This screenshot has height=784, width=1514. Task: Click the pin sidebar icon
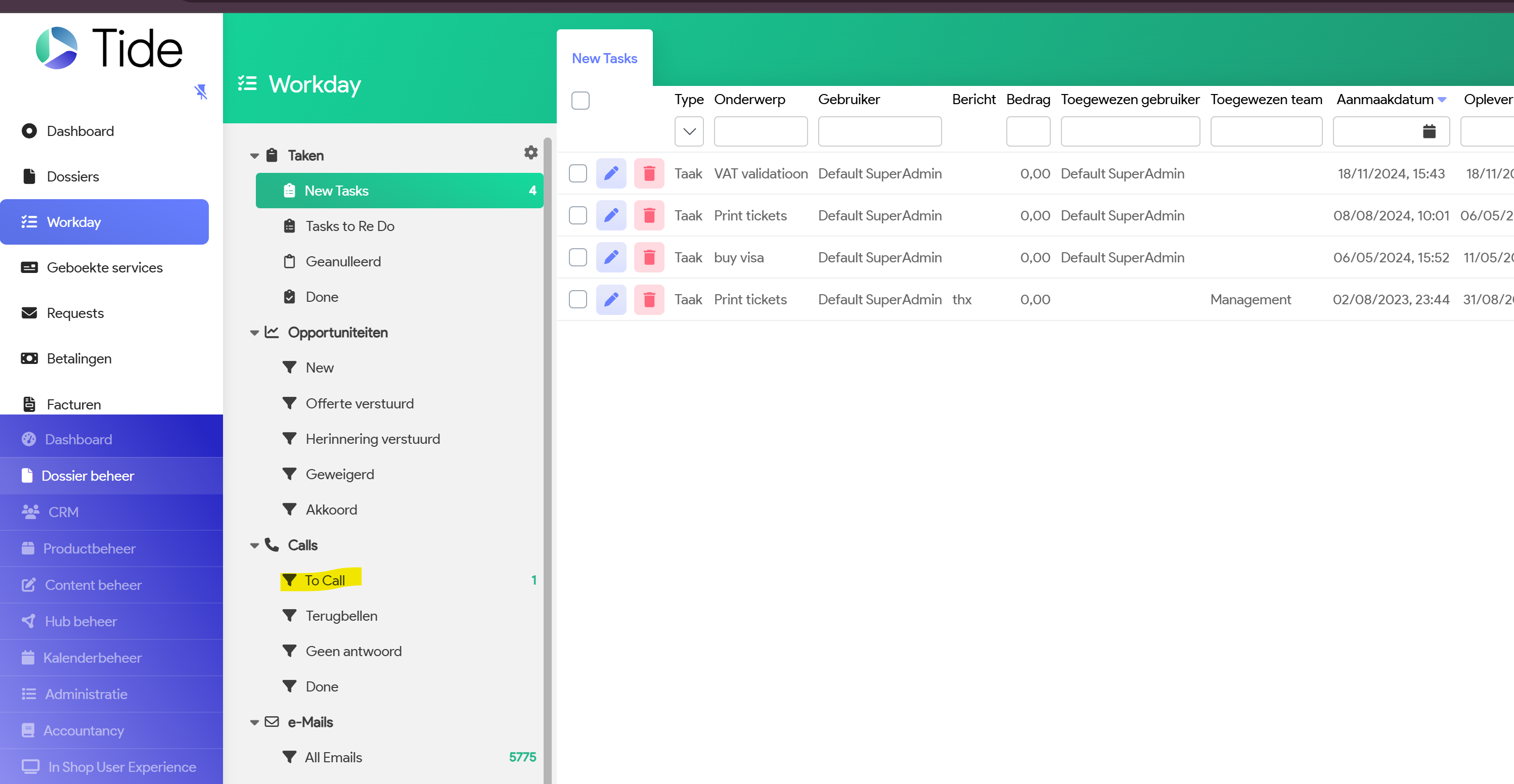tap(200, 91)
